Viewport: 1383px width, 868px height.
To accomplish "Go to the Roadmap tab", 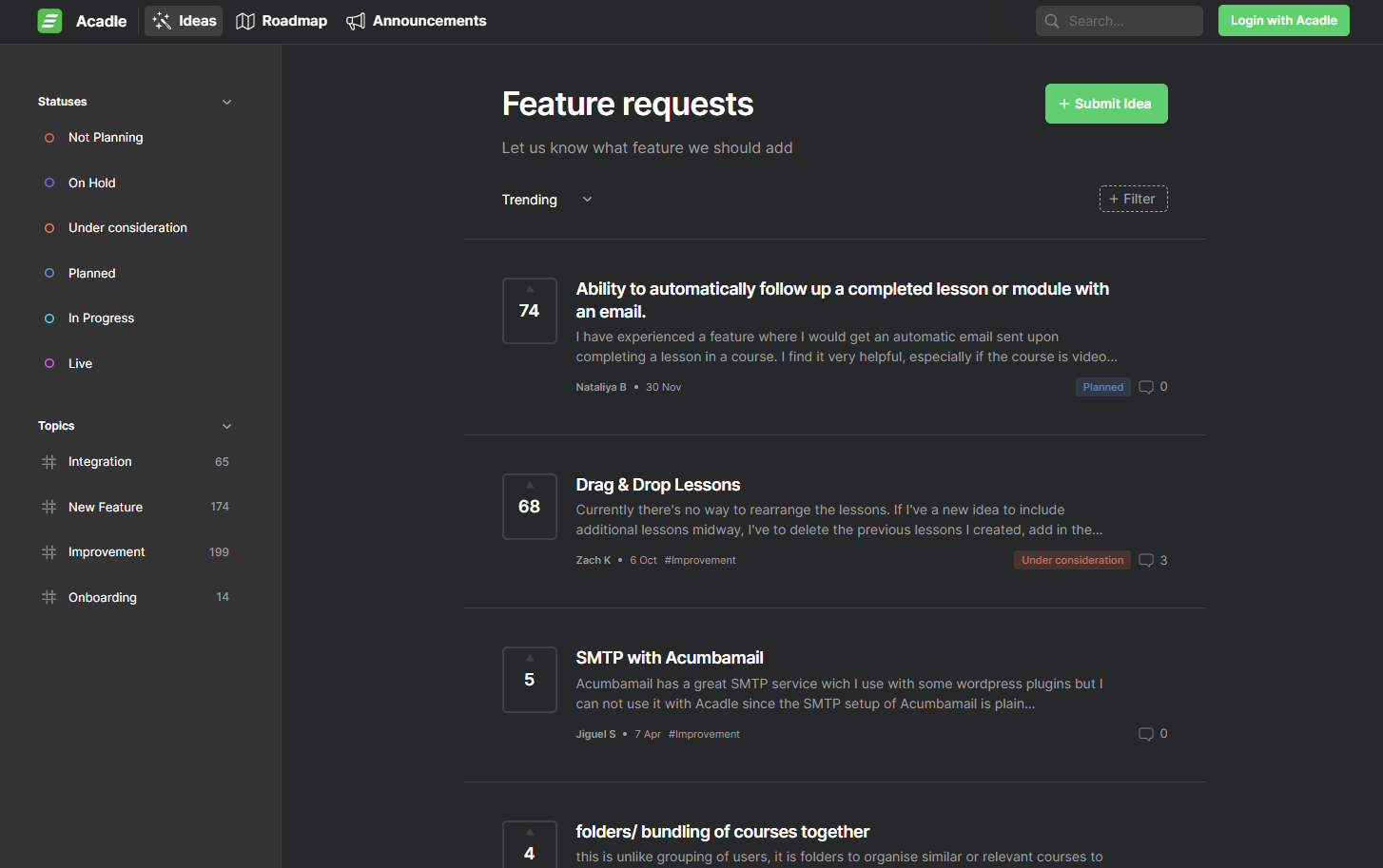I will click(x=282, y=21).
